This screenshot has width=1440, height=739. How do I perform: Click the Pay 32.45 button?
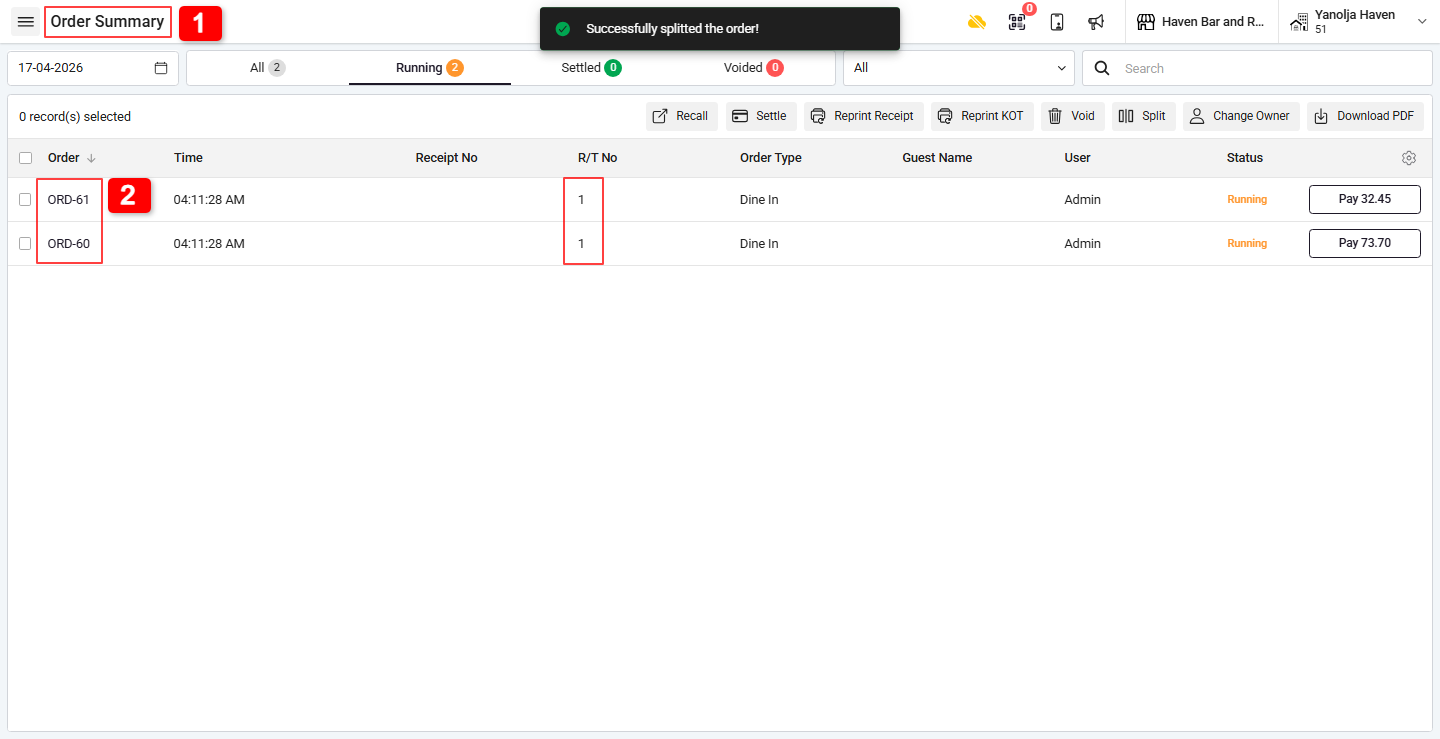click(x=1365, y=199)
